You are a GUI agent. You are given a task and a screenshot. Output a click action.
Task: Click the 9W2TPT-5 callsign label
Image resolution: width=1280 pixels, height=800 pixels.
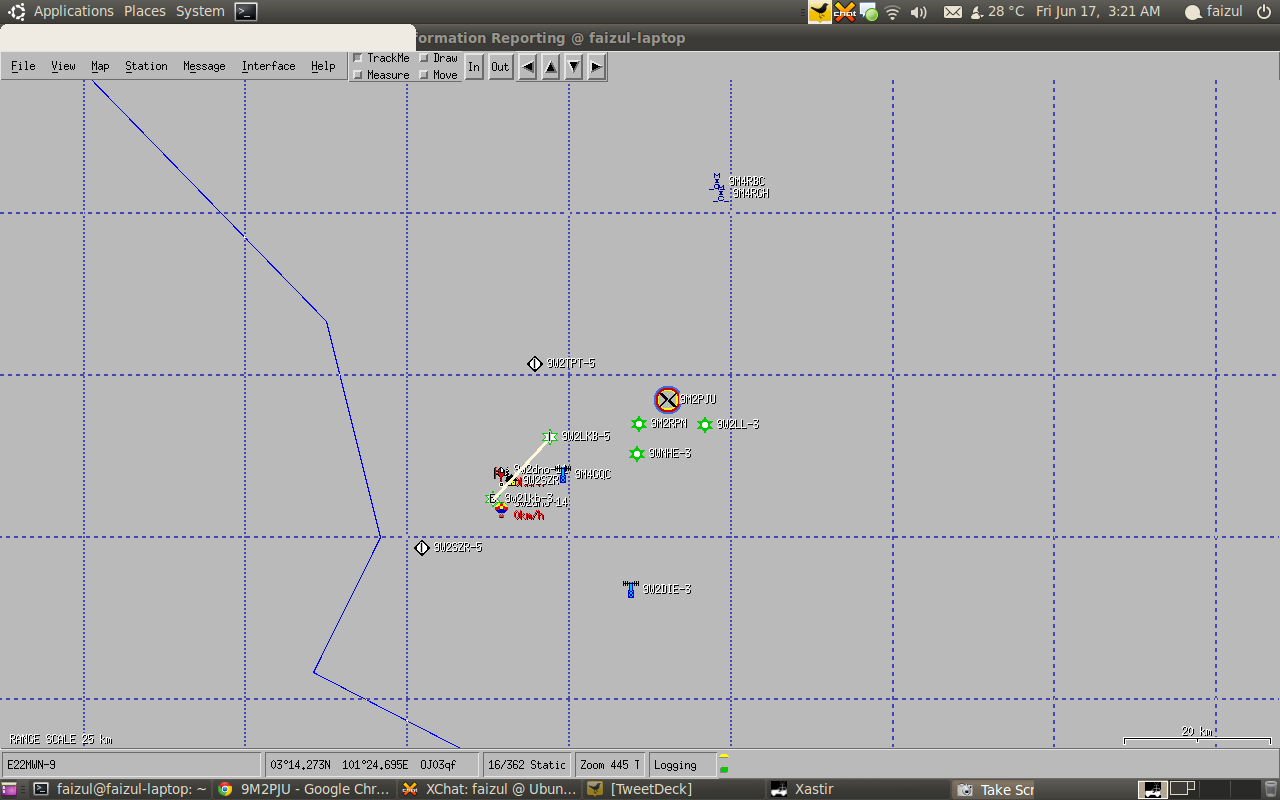click(x=571, y=364)
